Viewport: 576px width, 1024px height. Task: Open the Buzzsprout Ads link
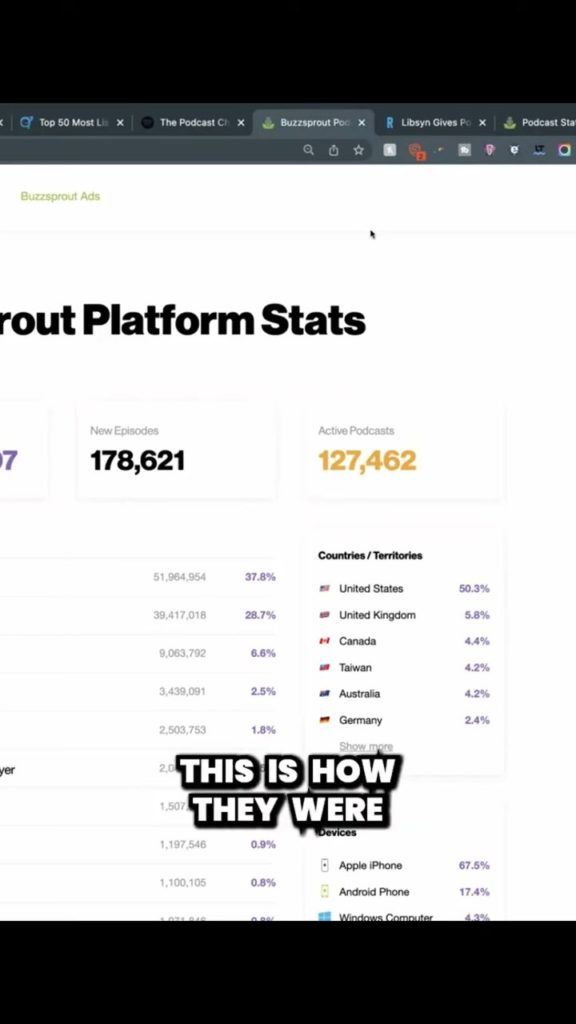60,196
